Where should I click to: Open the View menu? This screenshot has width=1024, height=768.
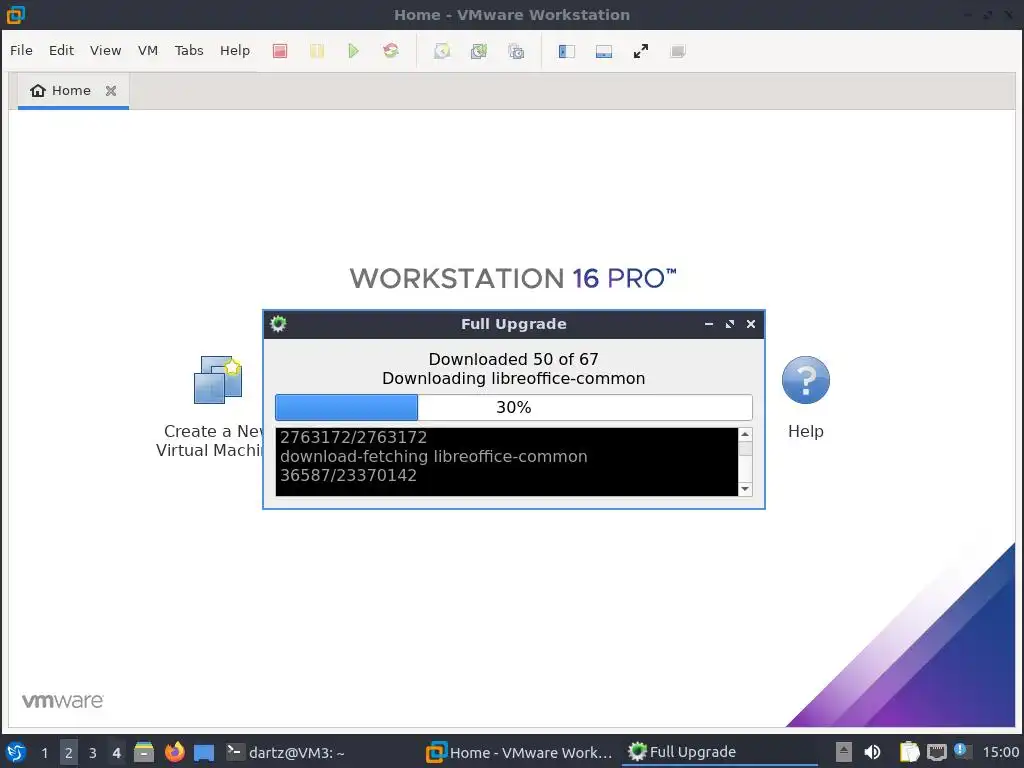(x=105, y=50)
